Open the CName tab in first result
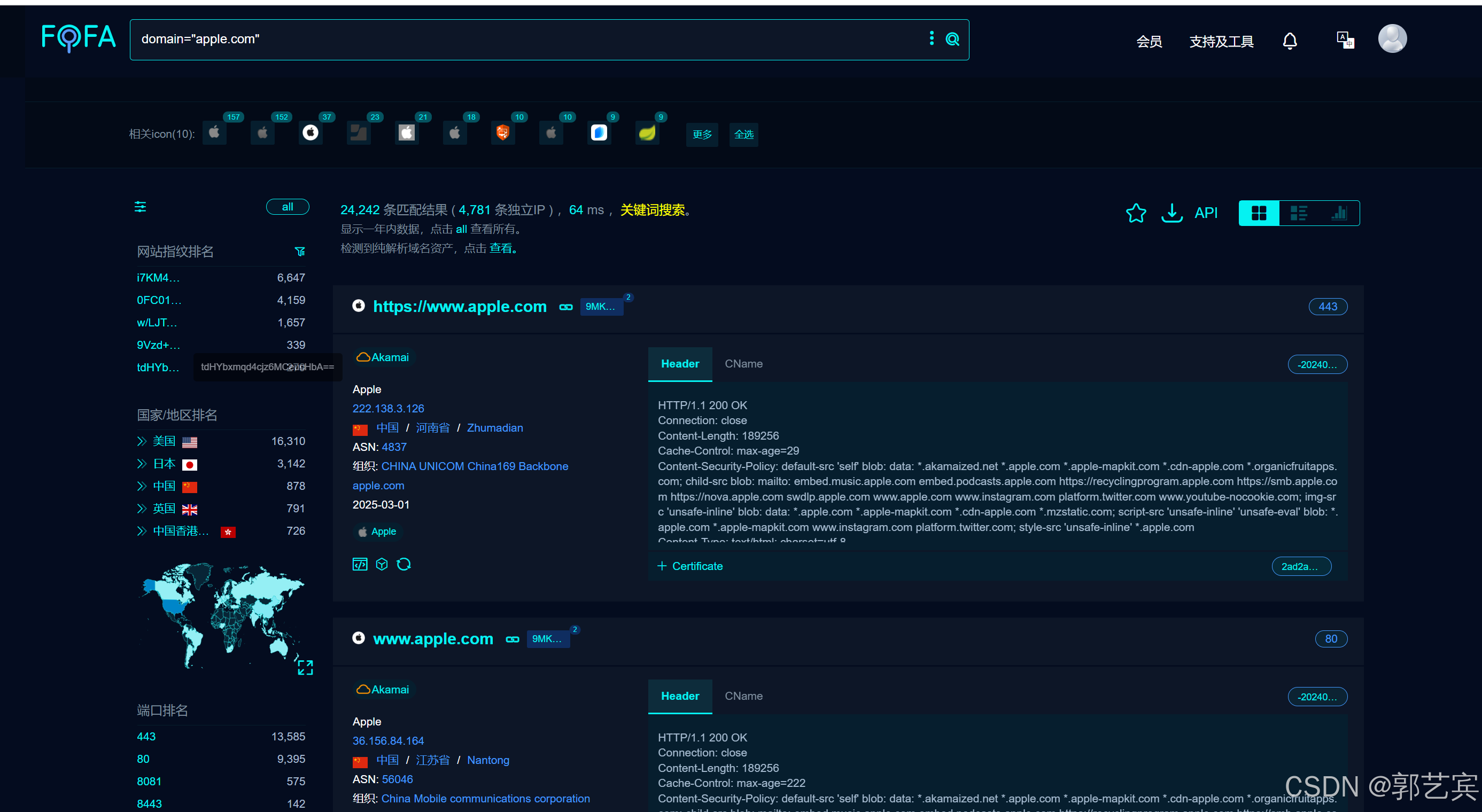 (x=743, y=363)
